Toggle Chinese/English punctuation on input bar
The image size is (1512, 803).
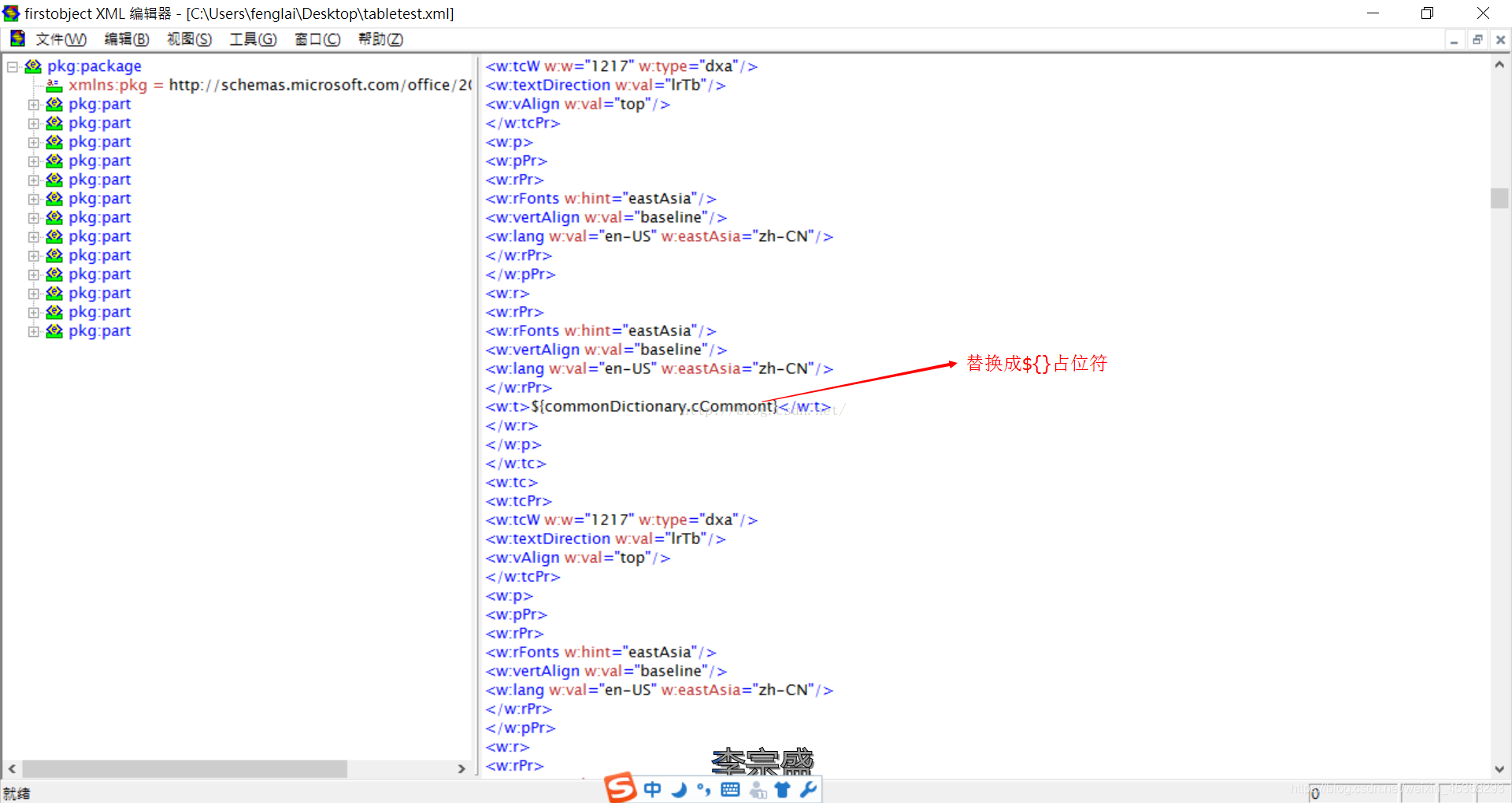703,790
